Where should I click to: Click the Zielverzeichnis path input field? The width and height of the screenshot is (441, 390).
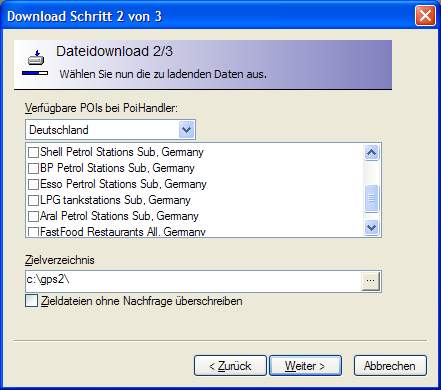(x=194, y=281)
